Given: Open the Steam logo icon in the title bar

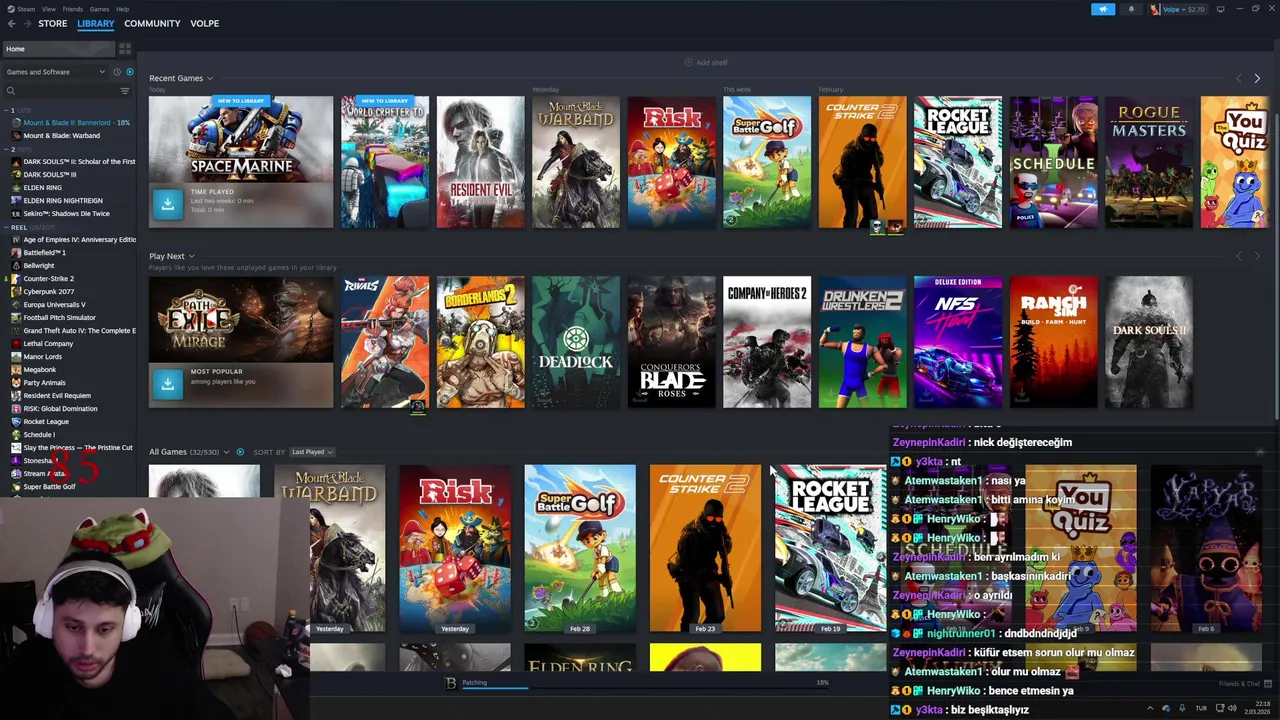Looking at the screenshot, I should [10, 9].
